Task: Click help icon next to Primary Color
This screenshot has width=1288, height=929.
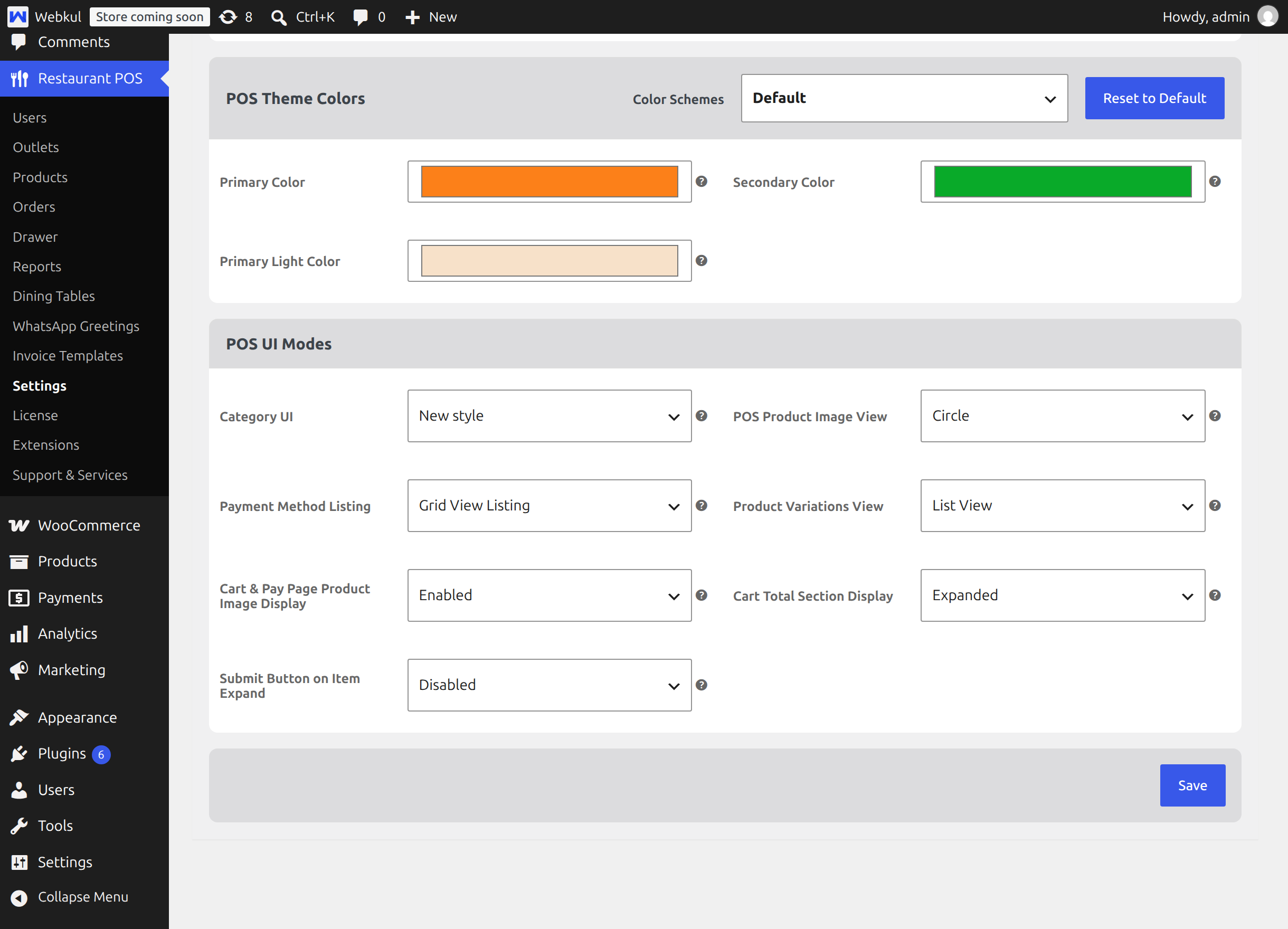Action: [702, 181]
